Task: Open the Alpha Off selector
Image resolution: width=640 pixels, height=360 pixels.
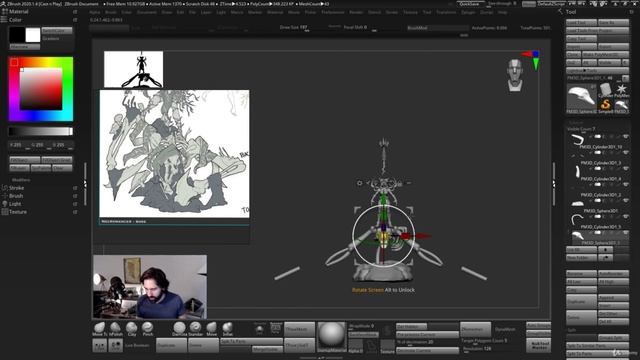Action: coord(356,346)
